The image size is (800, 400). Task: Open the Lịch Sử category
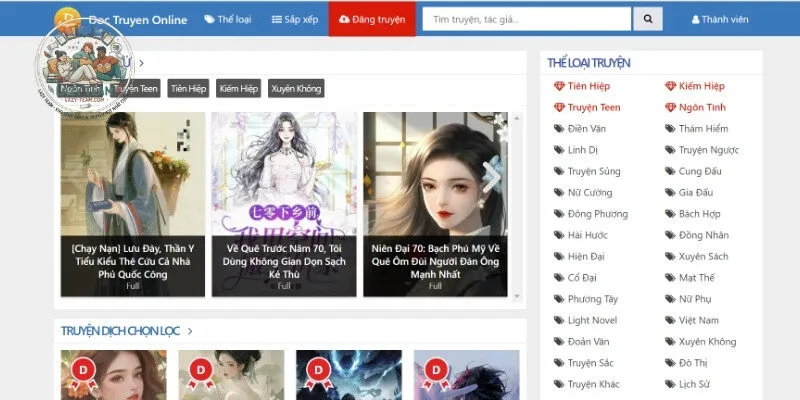[694, 384]
